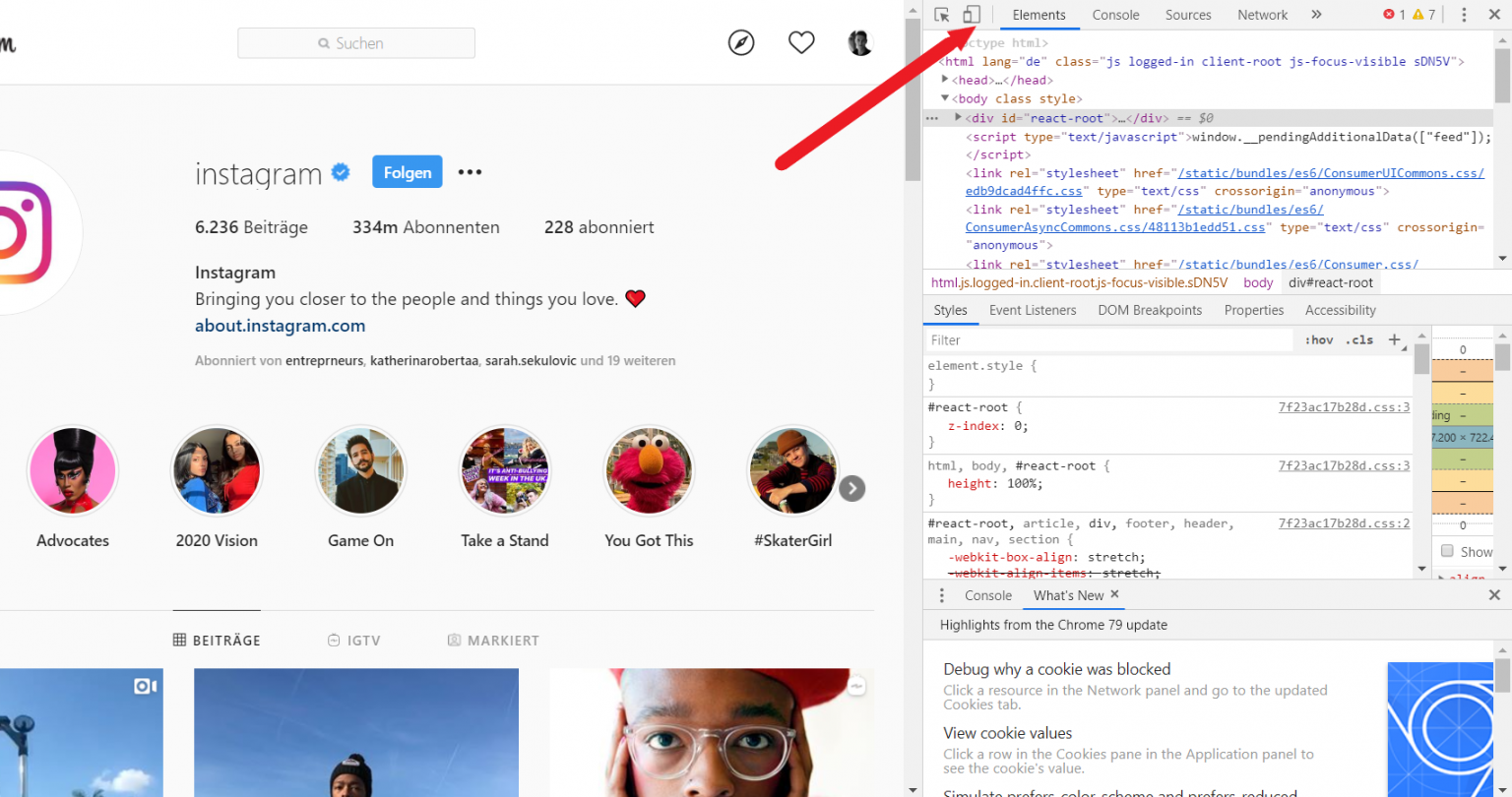The width and height of the screenshot is (1512, 797).
Task: Open the about.instagram.com link
Action: point(280,326)
